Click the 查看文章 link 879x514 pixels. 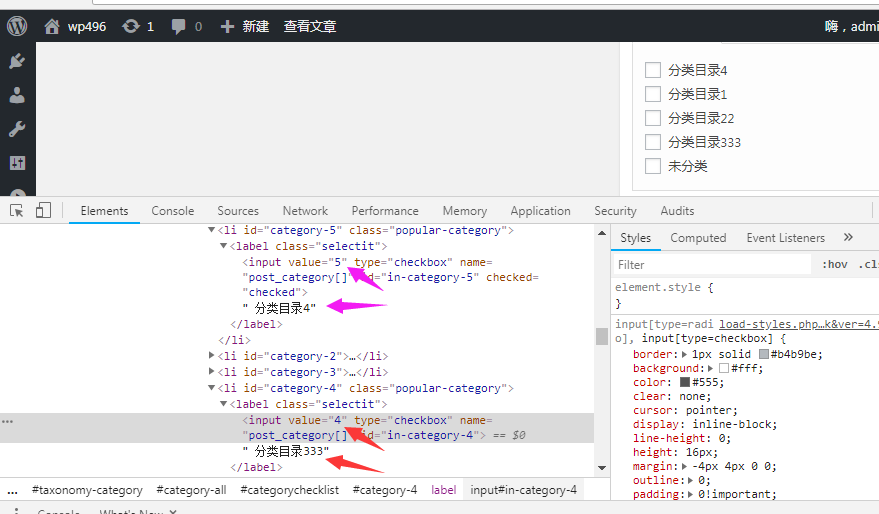click(x=310, y=26)
